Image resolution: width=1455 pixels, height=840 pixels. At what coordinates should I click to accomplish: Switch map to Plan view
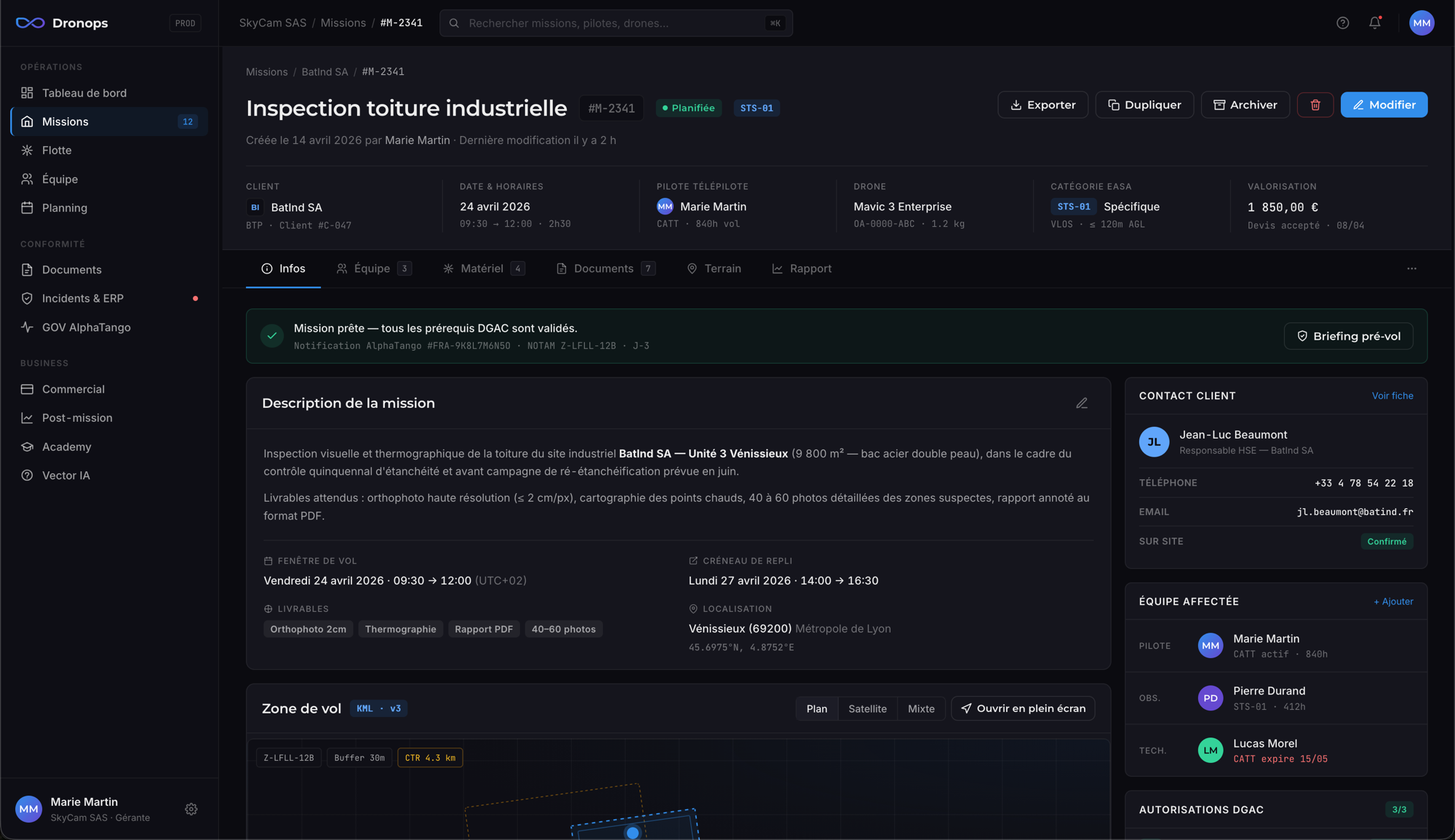tap(817, 708)
